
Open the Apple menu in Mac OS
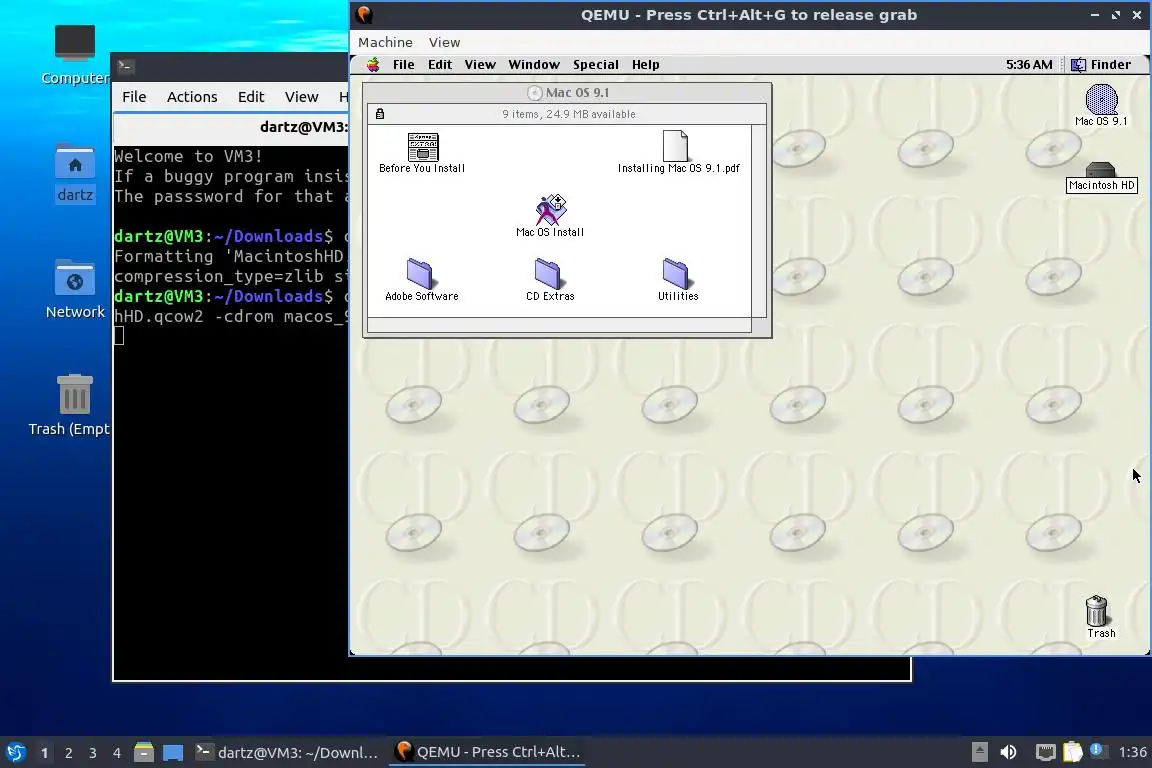pyautogui.click(x=373, y=65)
